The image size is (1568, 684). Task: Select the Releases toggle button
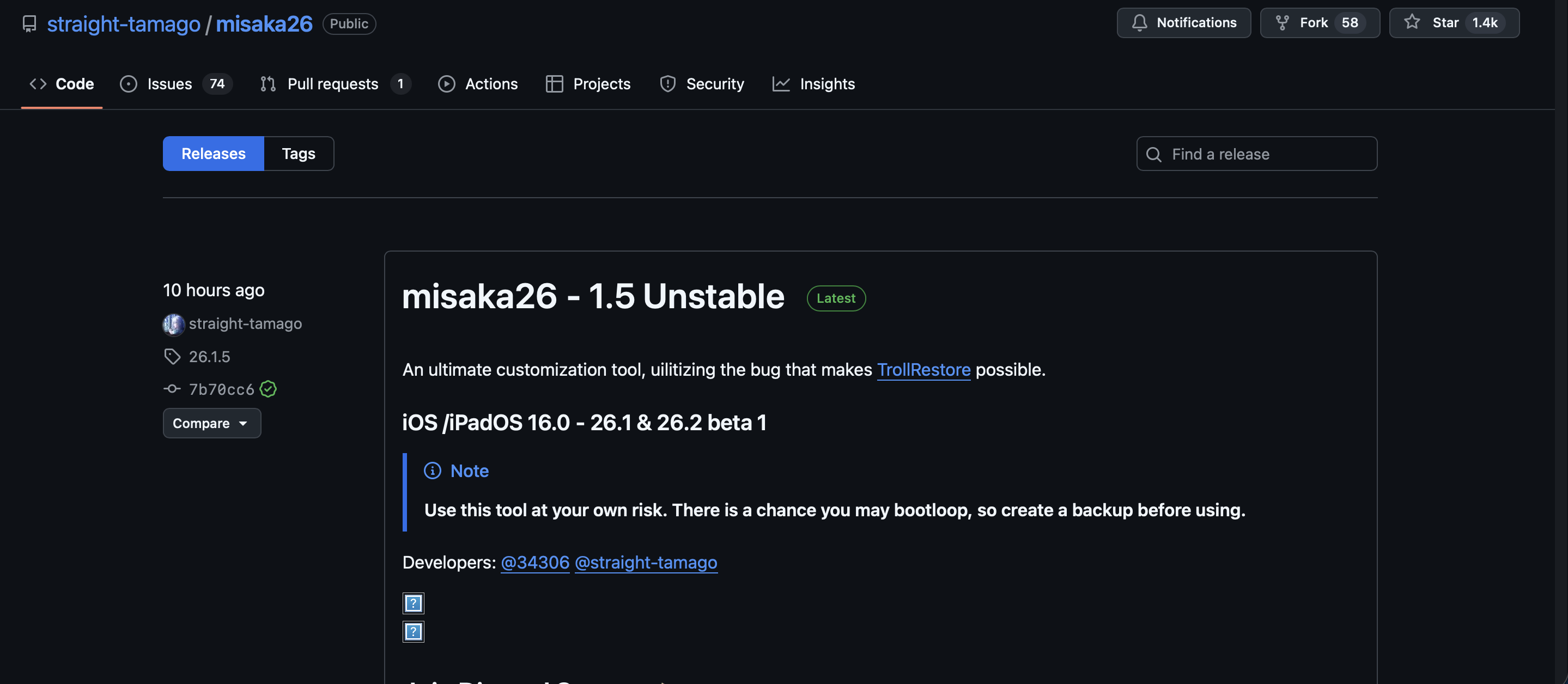[x=213, y=154]
